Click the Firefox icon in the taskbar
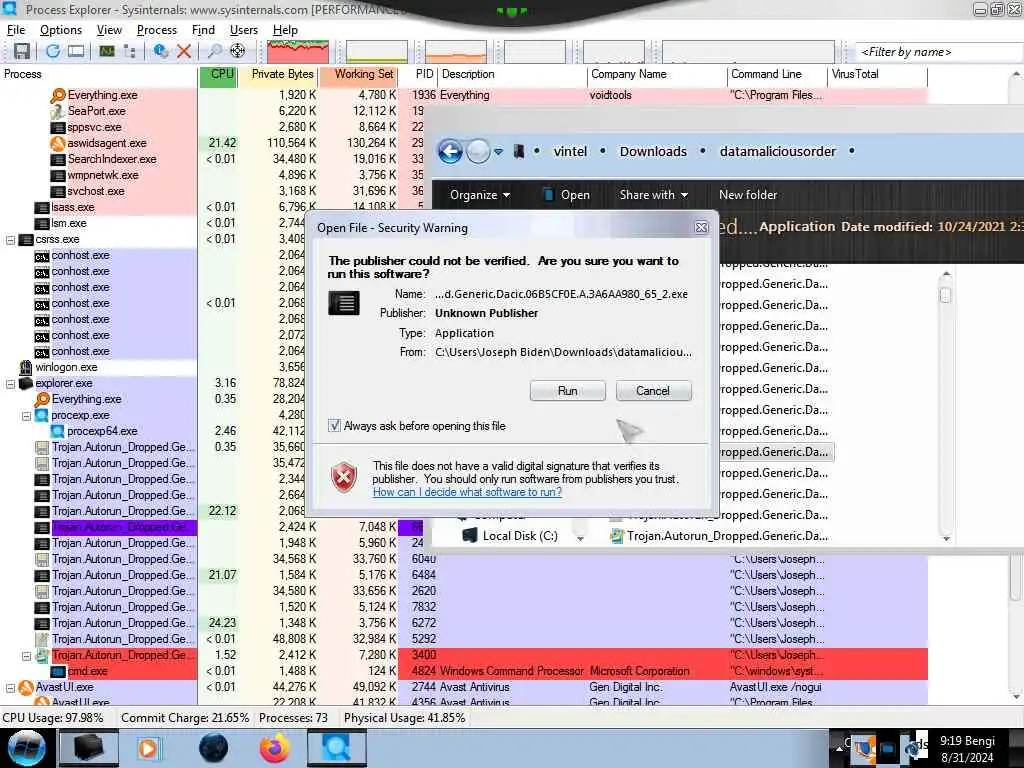 [275, 748]
